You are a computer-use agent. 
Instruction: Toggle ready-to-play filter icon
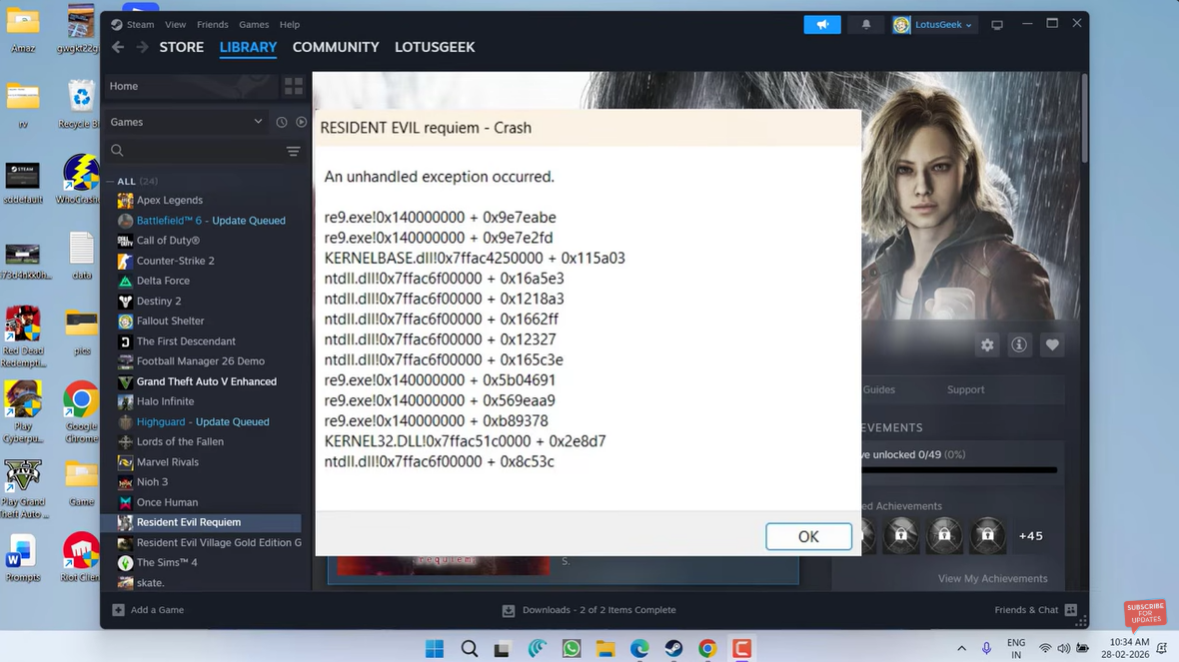[301, 122]
